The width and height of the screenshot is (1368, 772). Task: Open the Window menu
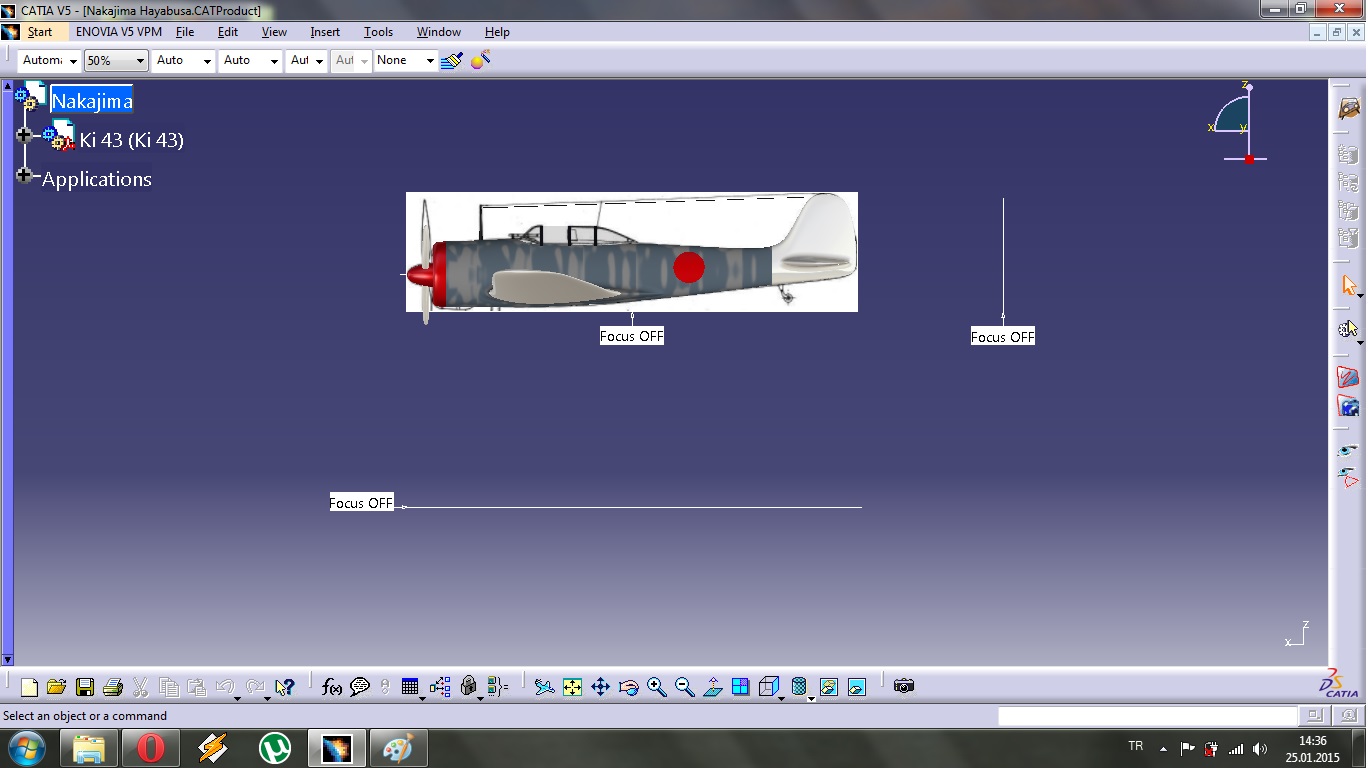(439, 32)
